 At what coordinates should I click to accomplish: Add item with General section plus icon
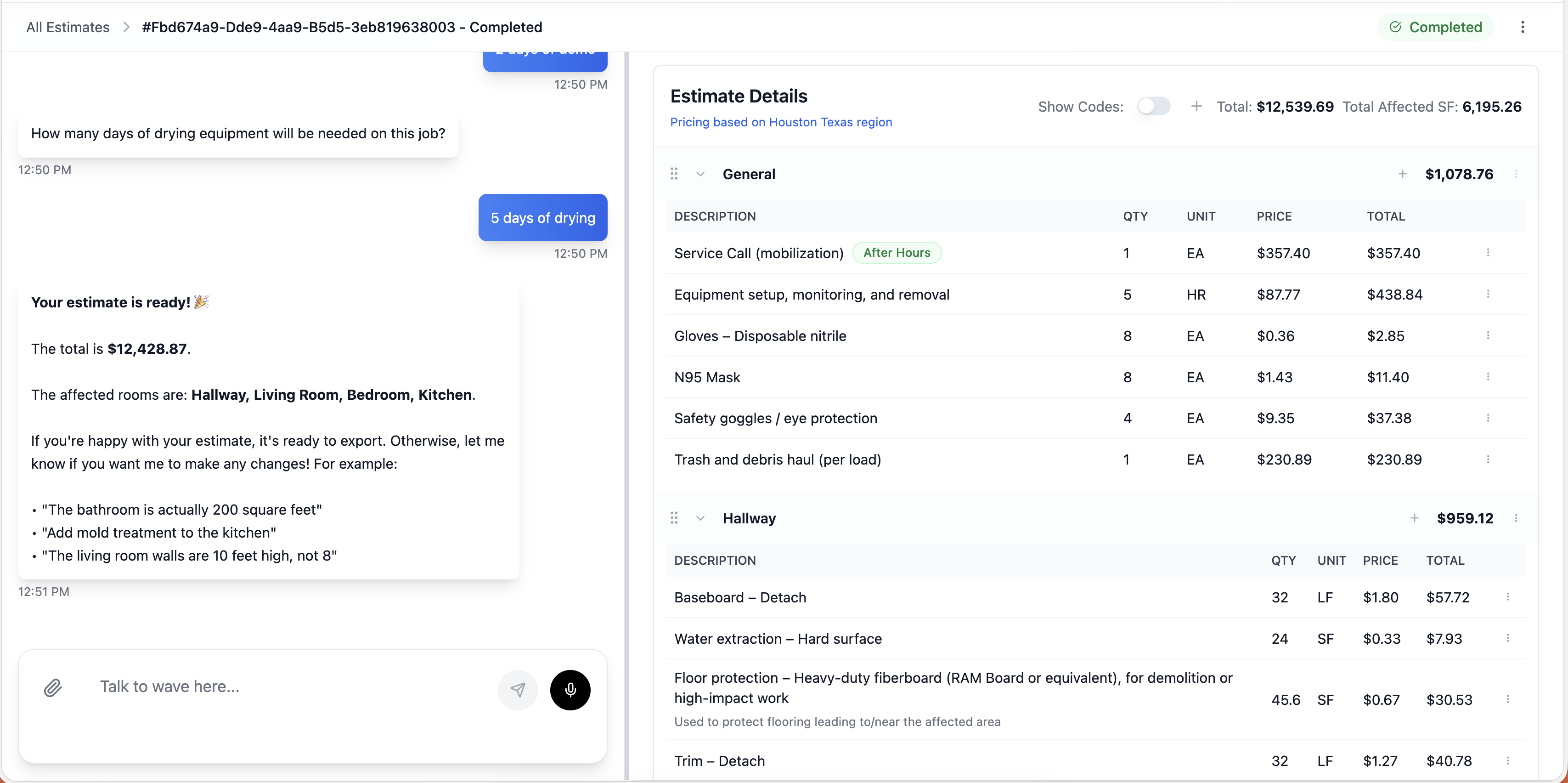1403,174
